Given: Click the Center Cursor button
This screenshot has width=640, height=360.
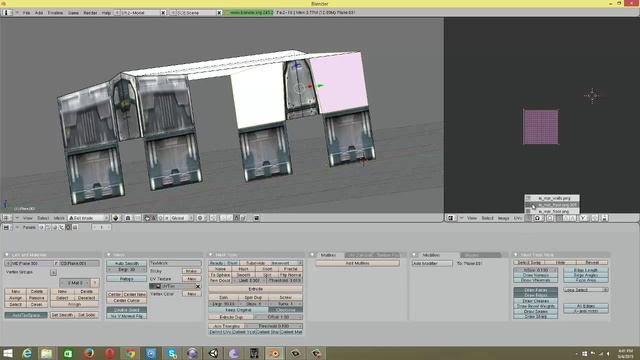Looking at the screenshot, I should coord(127,300).
